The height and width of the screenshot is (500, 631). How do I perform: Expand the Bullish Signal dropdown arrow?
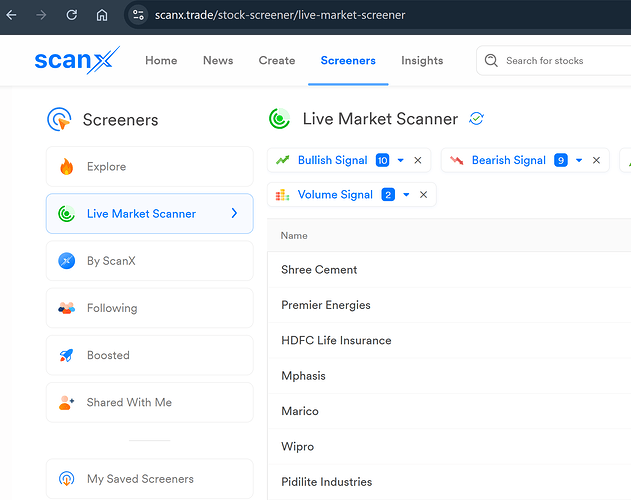tap(401, 160)
